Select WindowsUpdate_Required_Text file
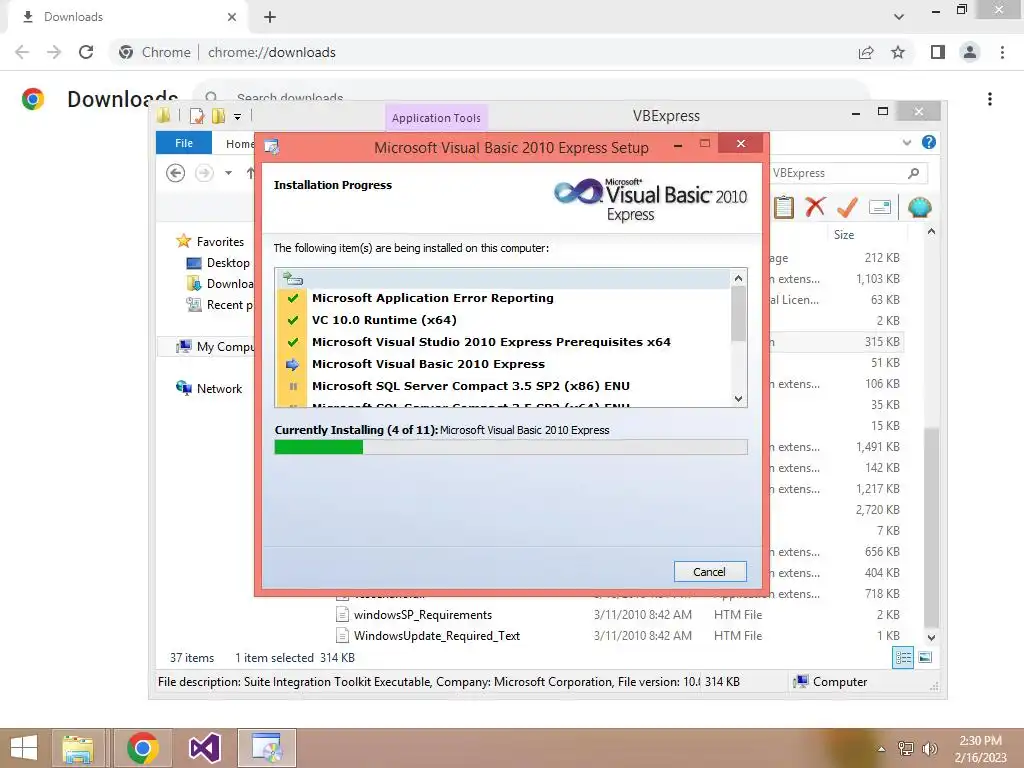Viewport: 1024px width, 768px height. [436, 635]
